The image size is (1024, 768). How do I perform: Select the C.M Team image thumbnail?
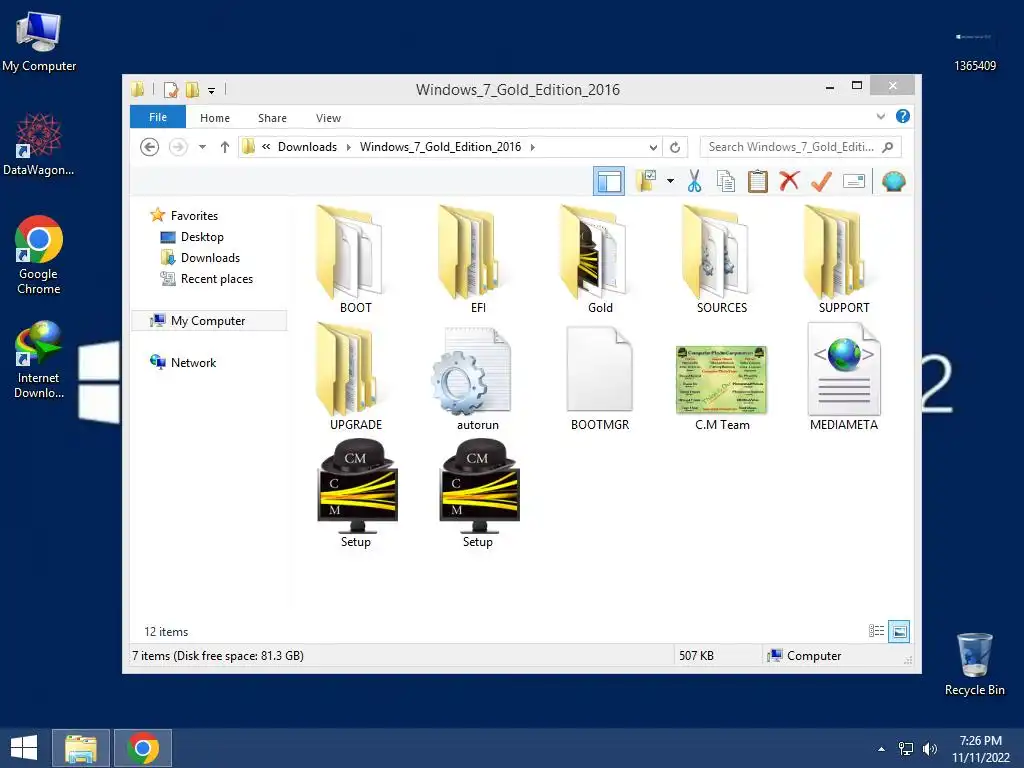(x=722, y=380)
